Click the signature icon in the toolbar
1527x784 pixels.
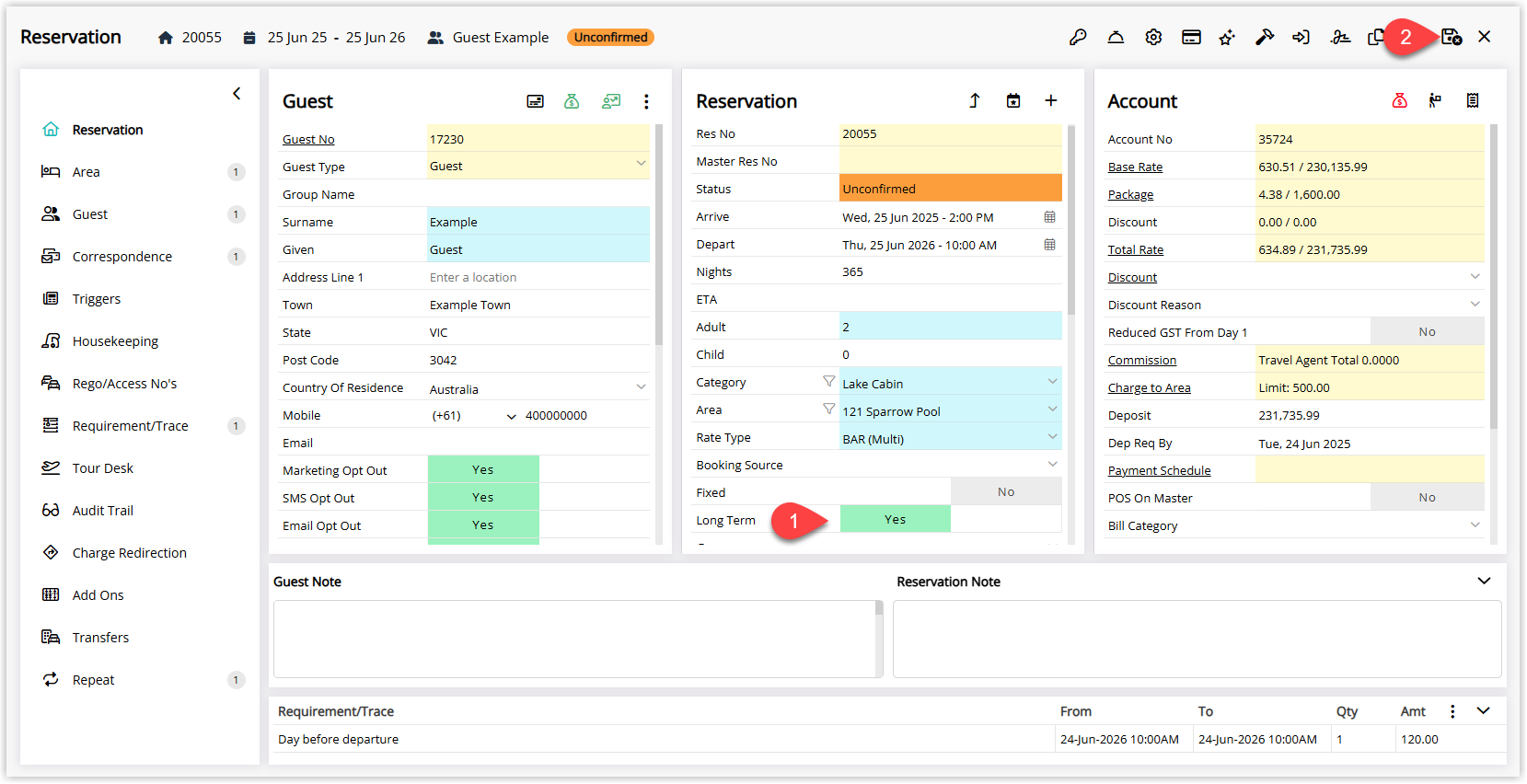coord(1340,38)
